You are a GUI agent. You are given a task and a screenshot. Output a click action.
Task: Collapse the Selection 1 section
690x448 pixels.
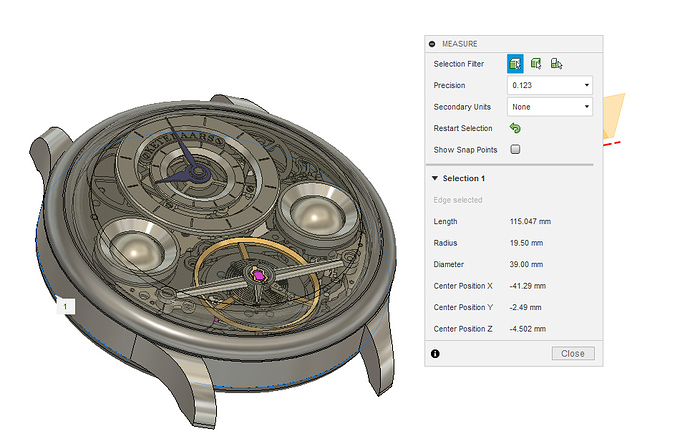[x=435, y=178]
